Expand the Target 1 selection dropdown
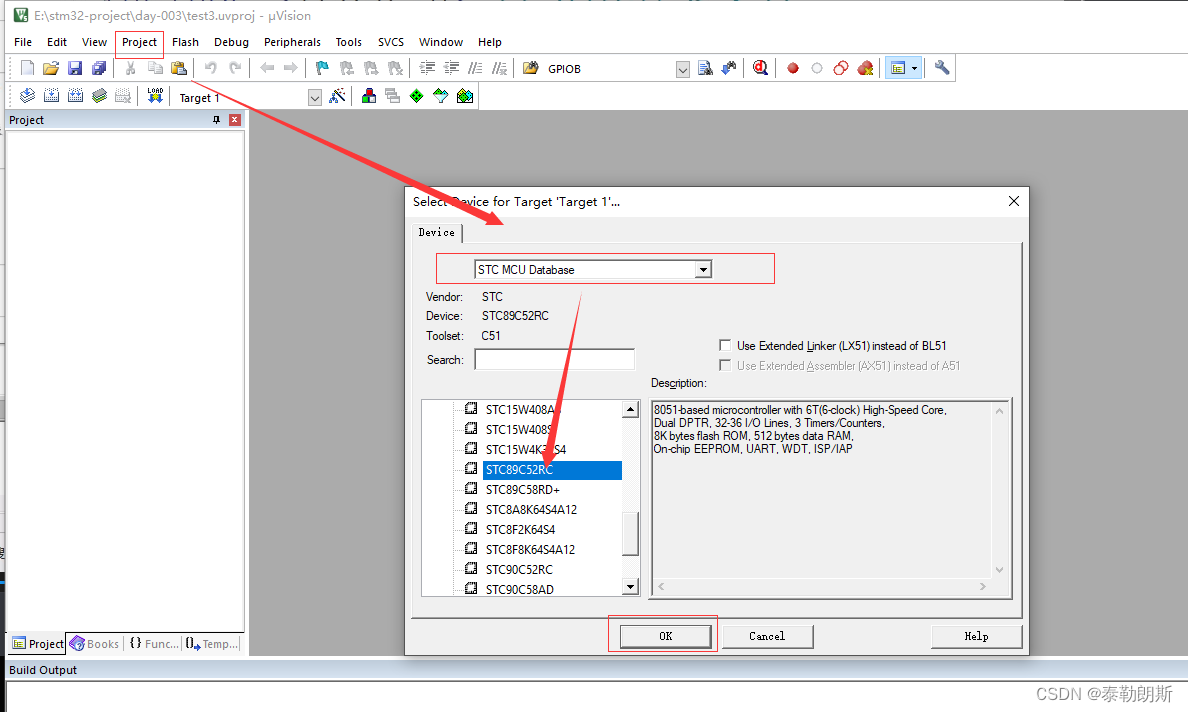The width and height of the screenshot is (1188, 712). pos(315,98)
